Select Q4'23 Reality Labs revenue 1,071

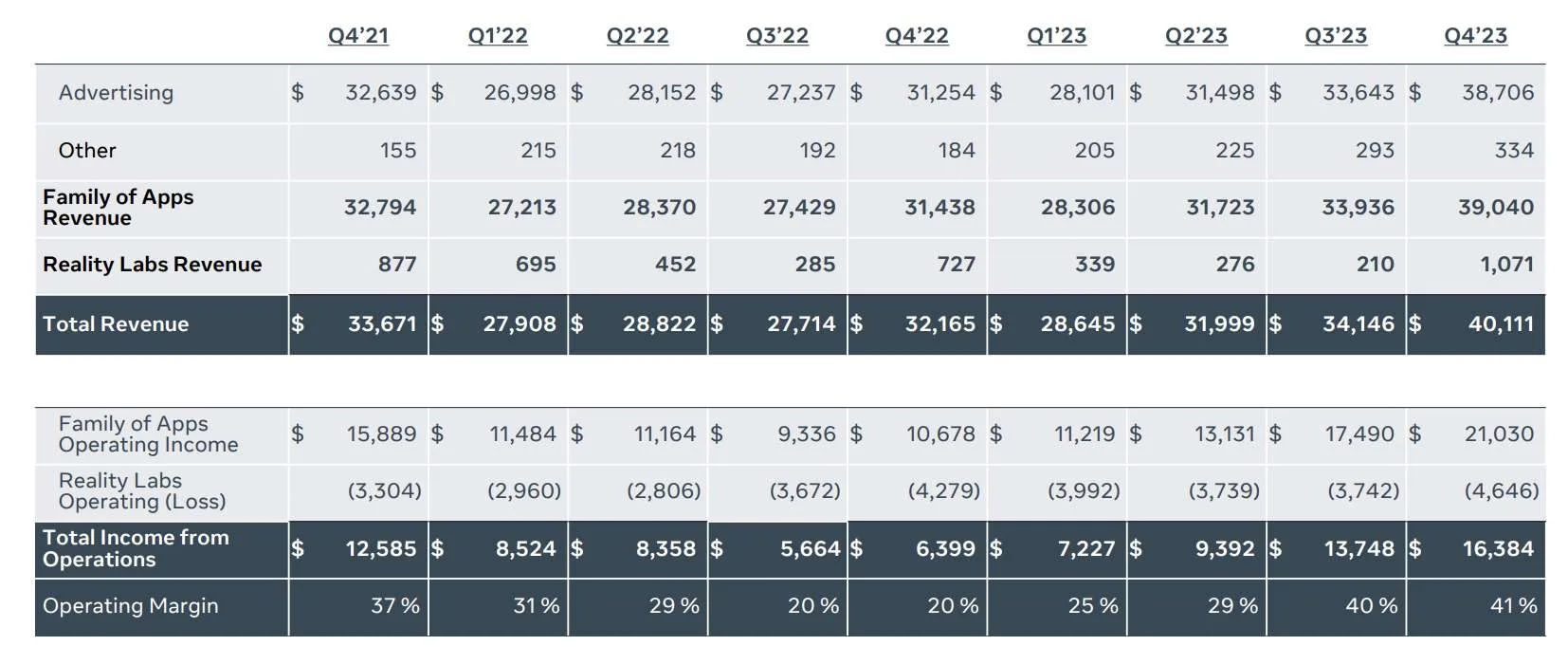coord(1507,265)
